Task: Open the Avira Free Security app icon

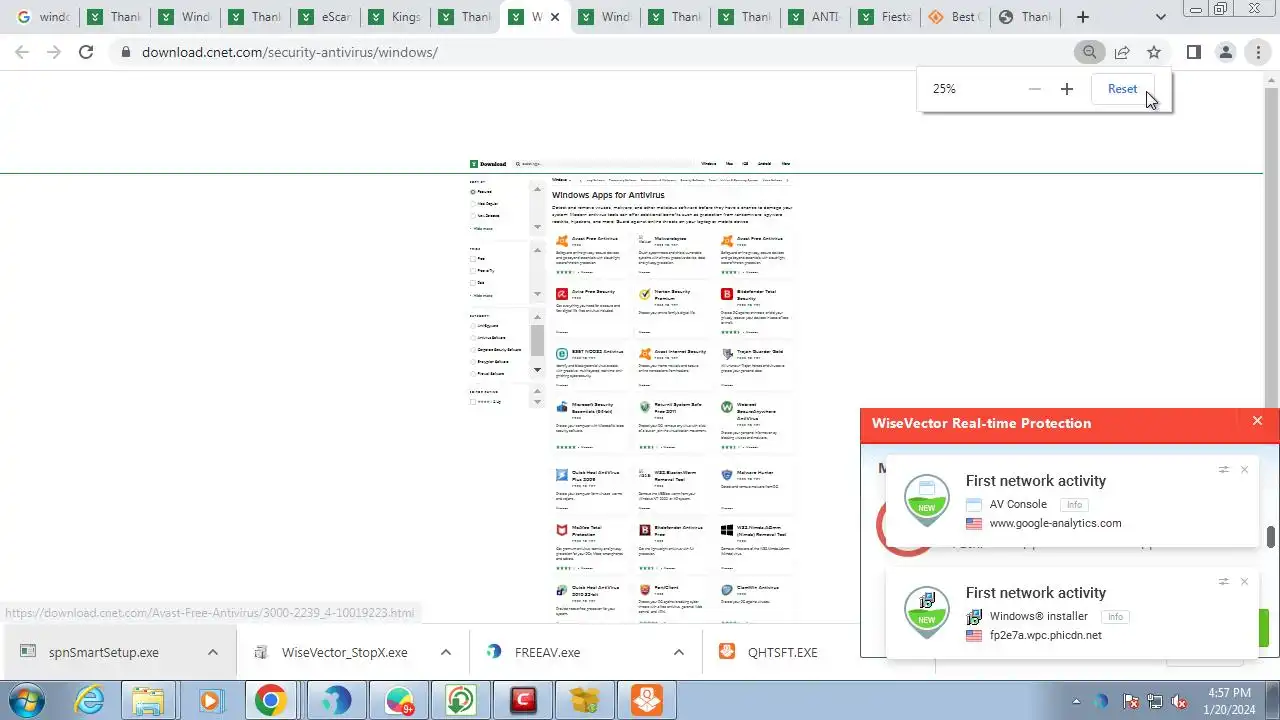Action: coord(563,295)
